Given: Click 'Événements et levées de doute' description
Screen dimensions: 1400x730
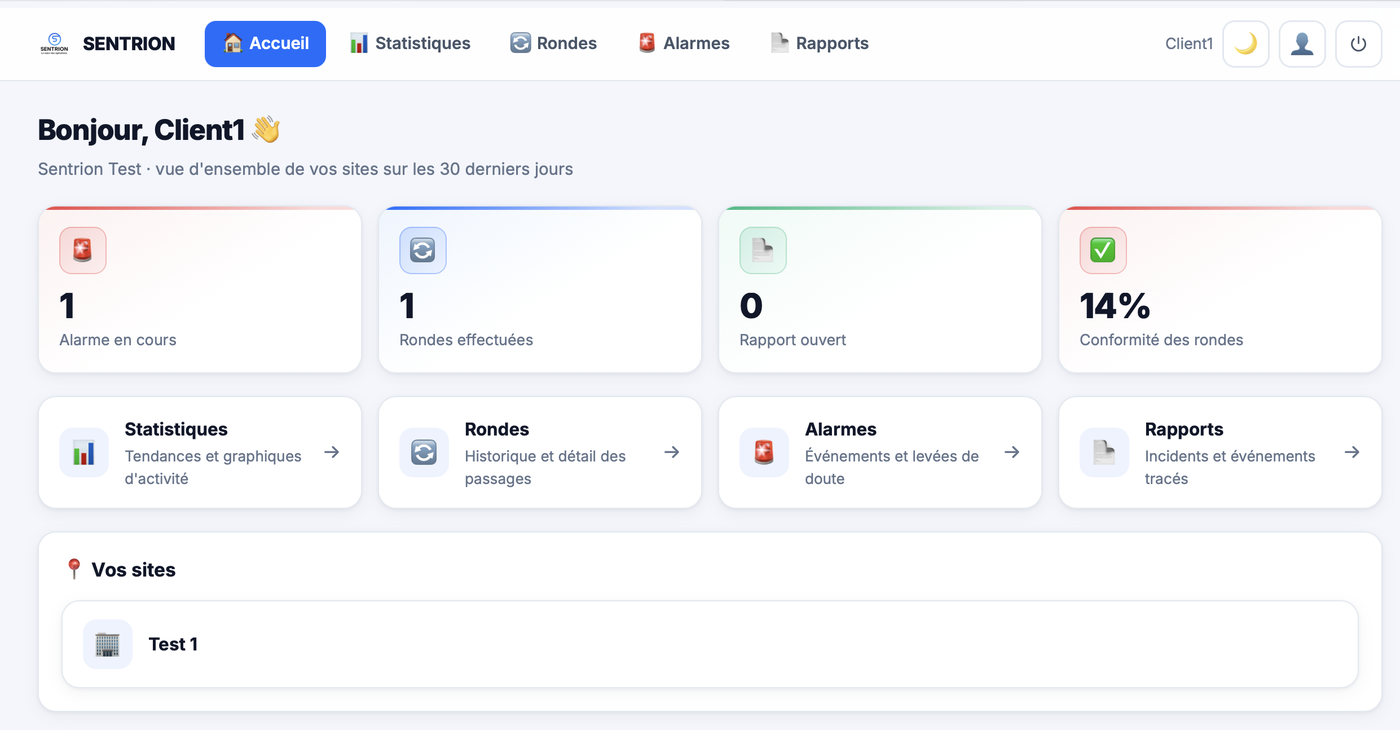Looking at the screenshot, I should (892, 467).
